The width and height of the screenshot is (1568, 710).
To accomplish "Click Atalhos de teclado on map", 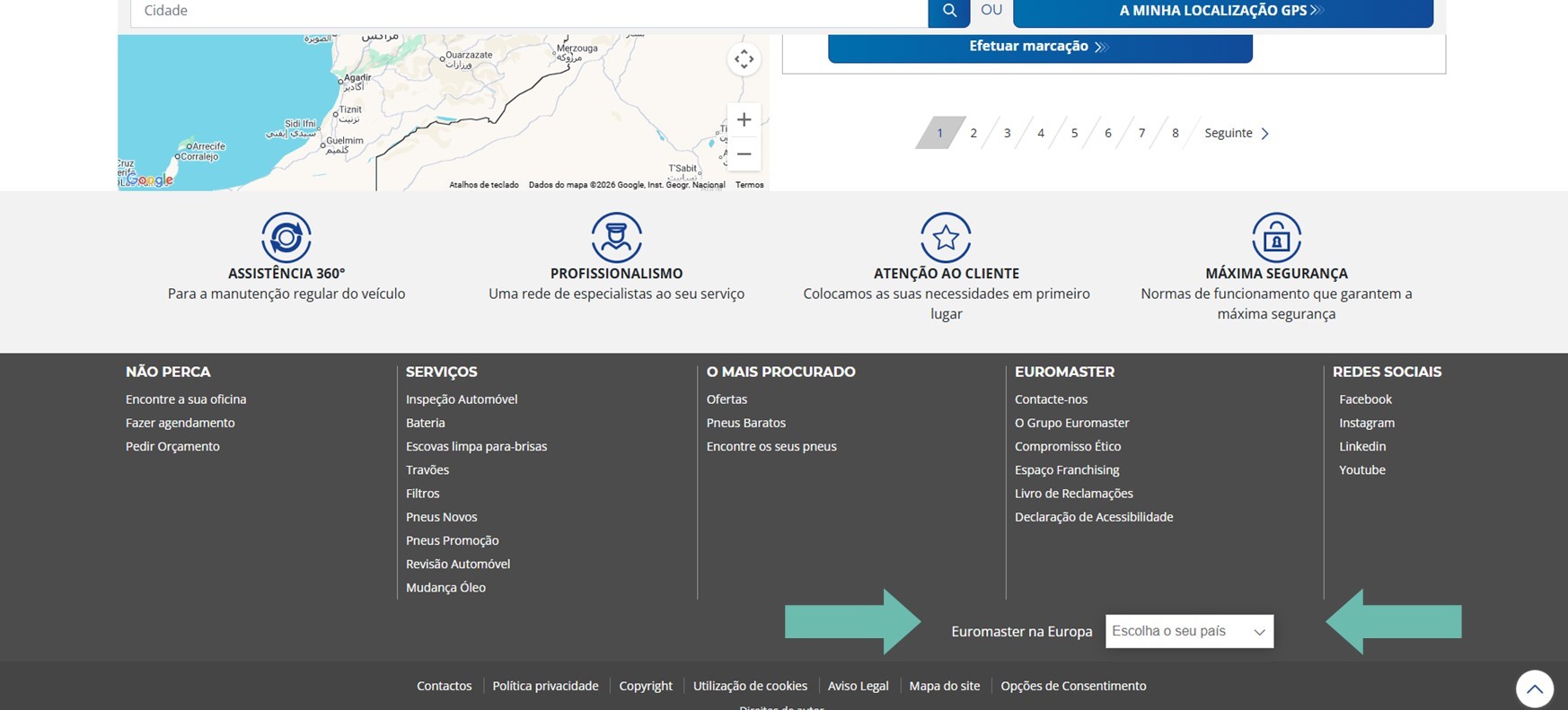I will tap(484, 185).
